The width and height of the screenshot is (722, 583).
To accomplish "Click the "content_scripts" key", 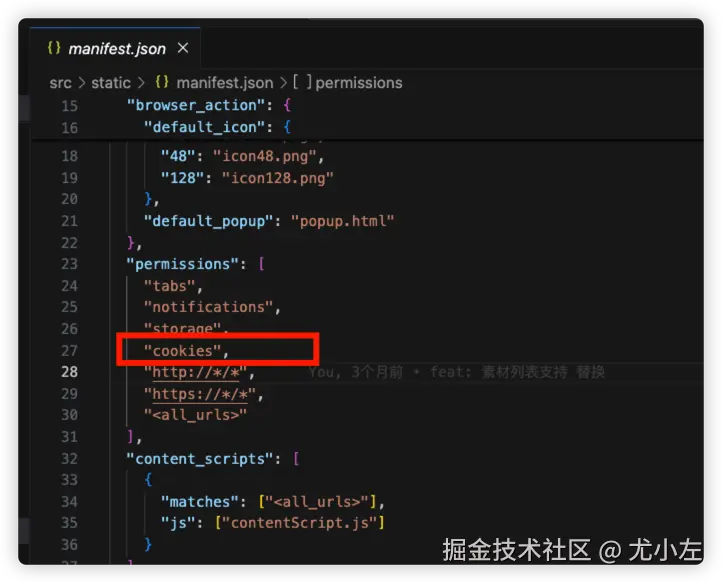I will pyautogui.click(x=200, y=459).
